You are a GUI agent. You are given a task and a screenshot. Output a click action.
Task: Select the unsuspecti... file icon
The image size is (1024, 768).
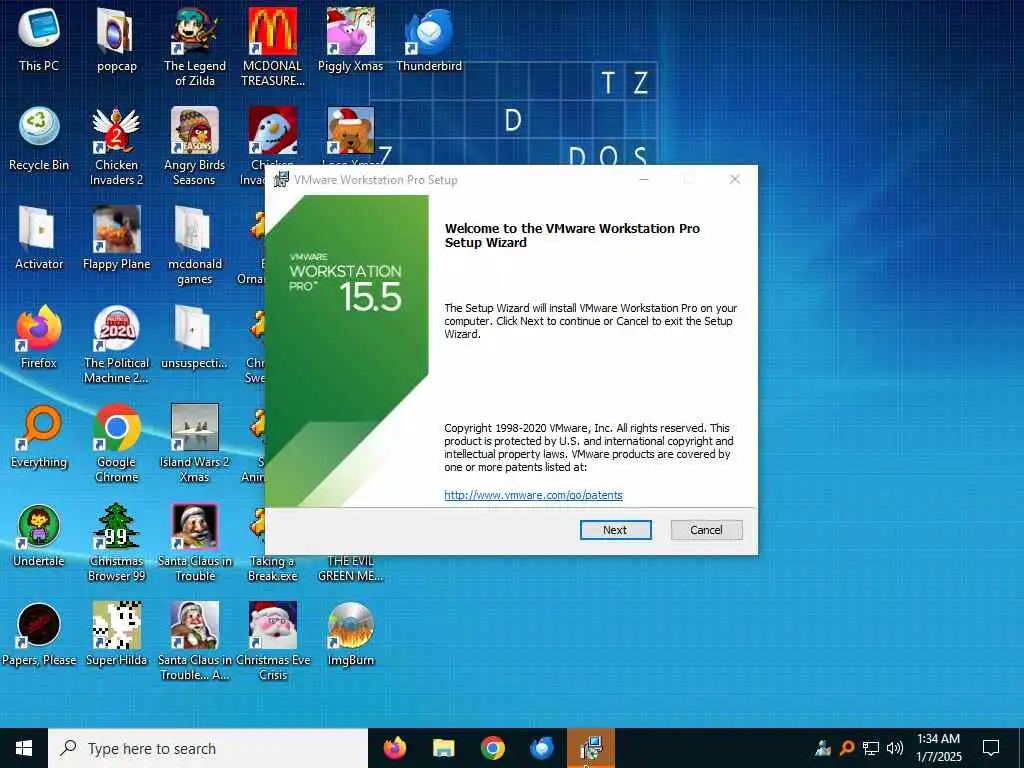(x=195, y=337)
